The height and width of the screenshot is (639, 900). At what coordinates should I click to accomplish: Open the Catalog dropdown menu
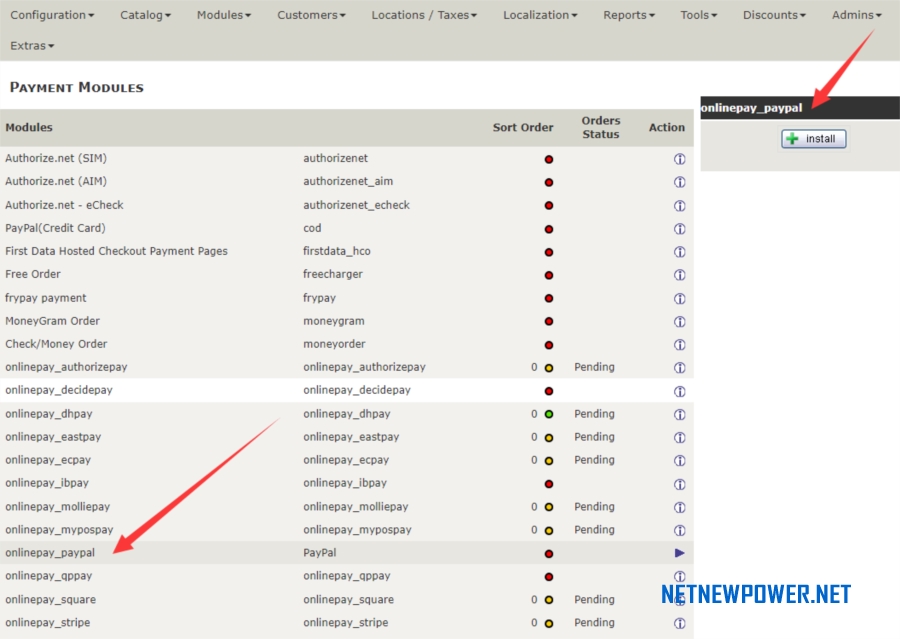click(x=145, y=15)
